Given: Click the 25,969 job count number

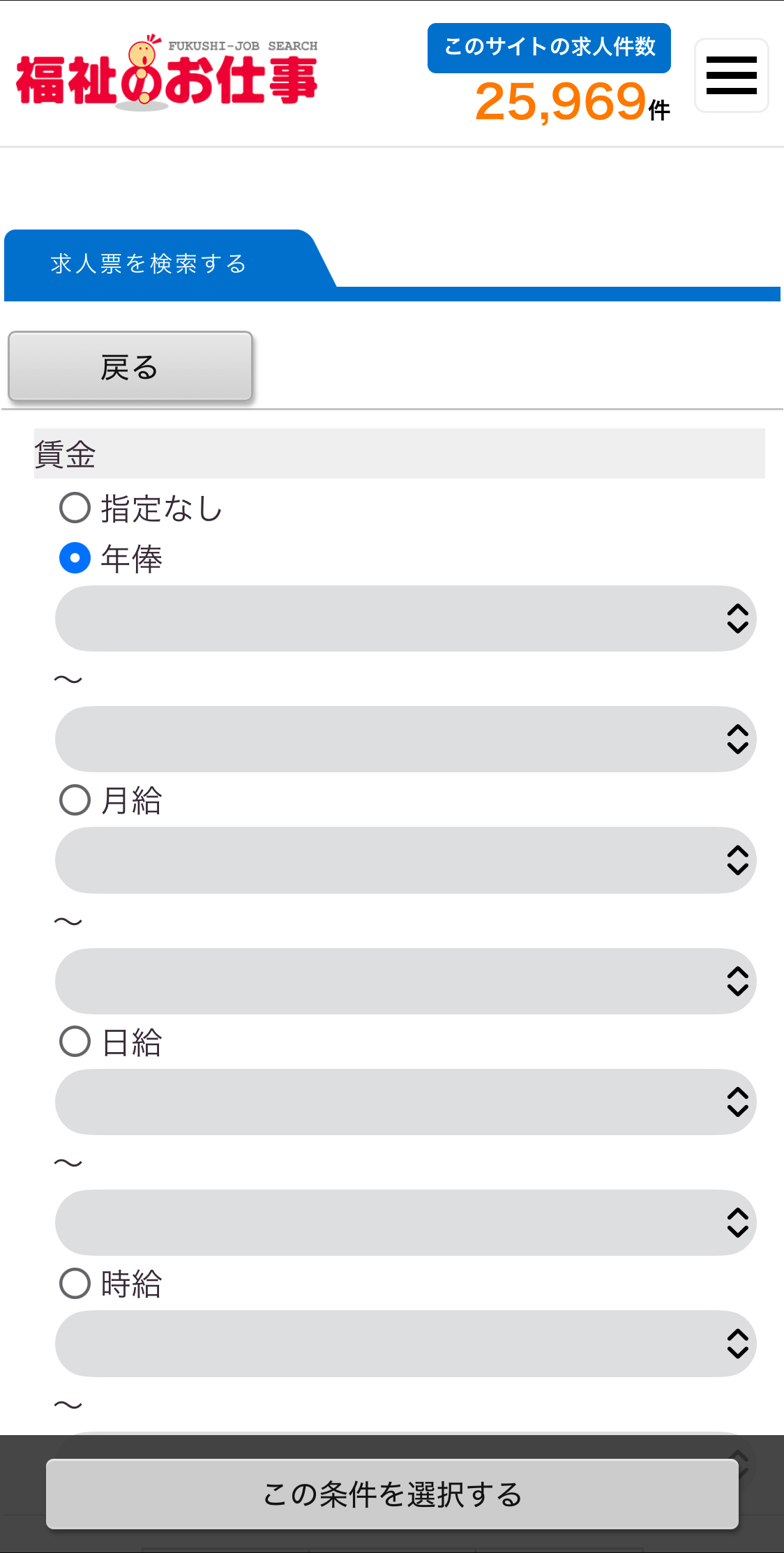Looking at the screenshot, I should (x=561, y=102).
